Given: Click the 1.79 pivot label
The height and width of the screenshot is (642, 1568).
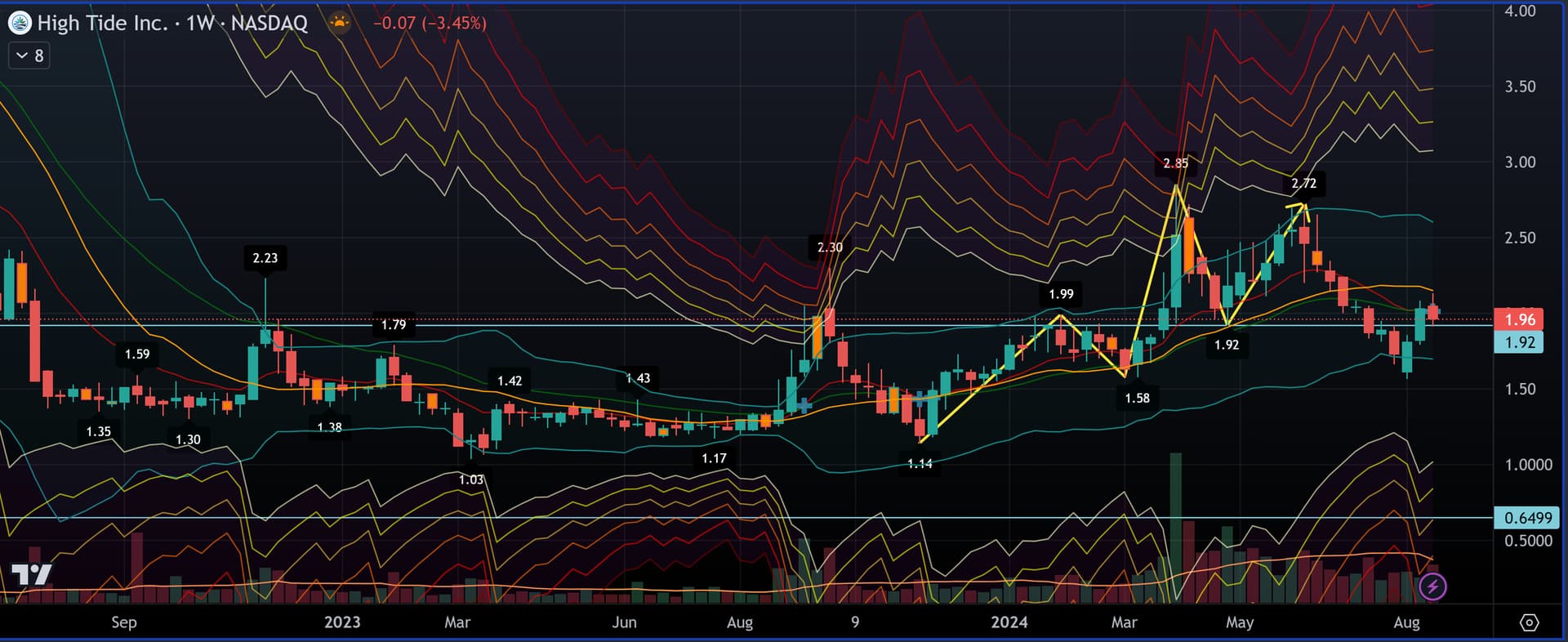Looking at the screenshot, I should click(394, 325).
